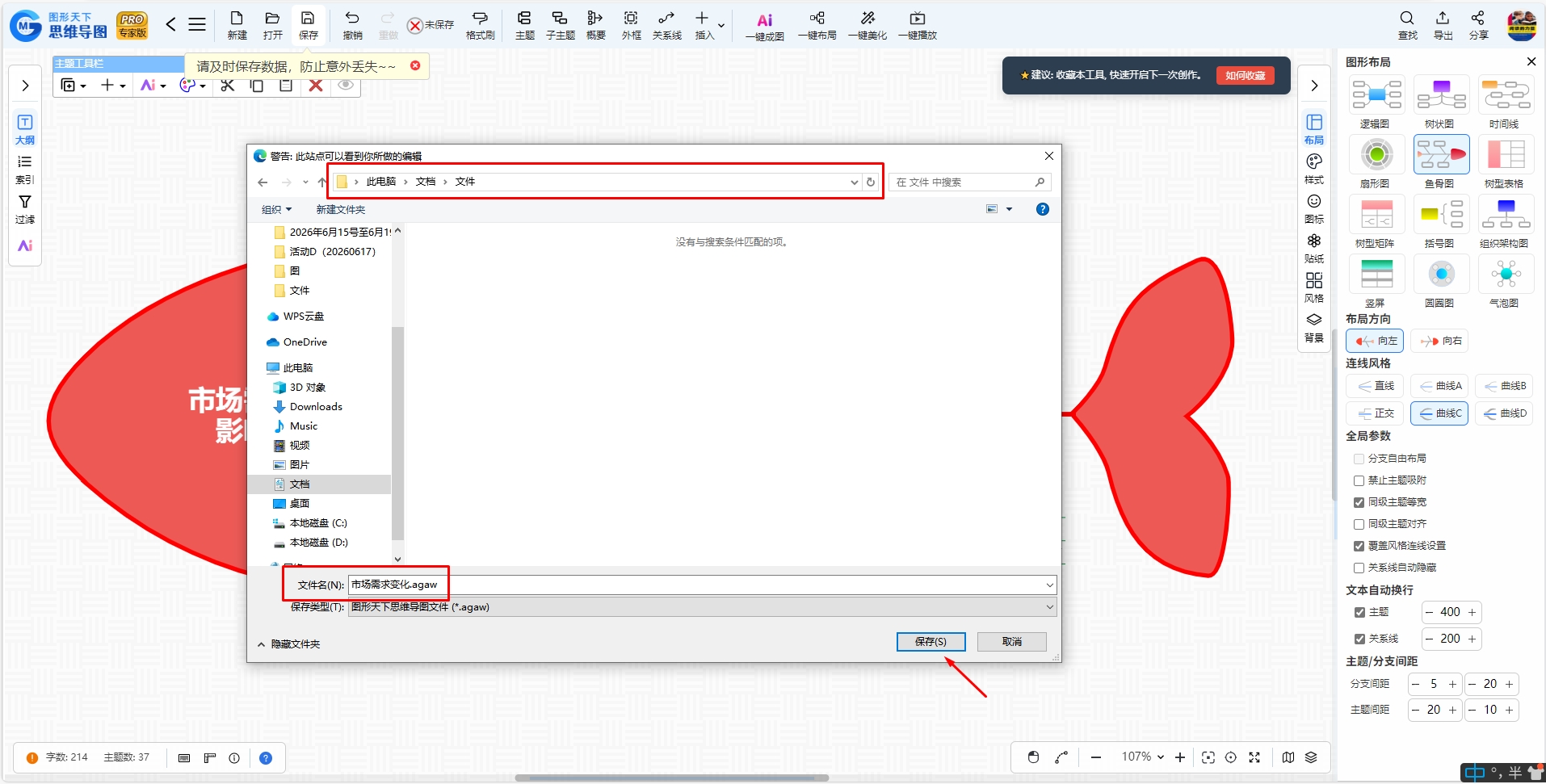Open the 组织 dropdown in the dialog
The height and width of the screenshot is (784, 1546).
[x=276, y=209]
